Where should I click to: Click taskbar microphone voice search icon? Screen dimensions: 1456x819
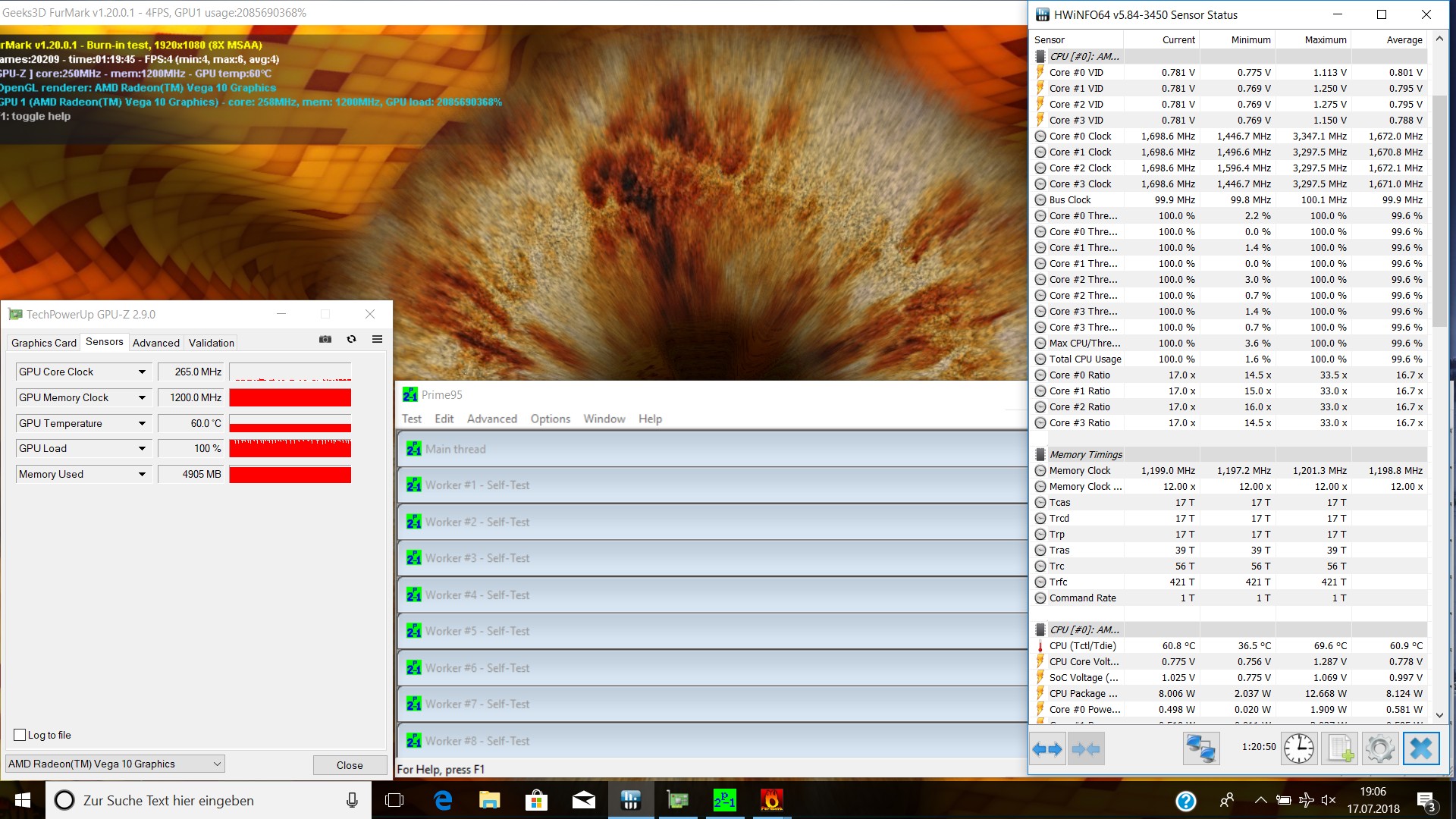tap(352, 800)
